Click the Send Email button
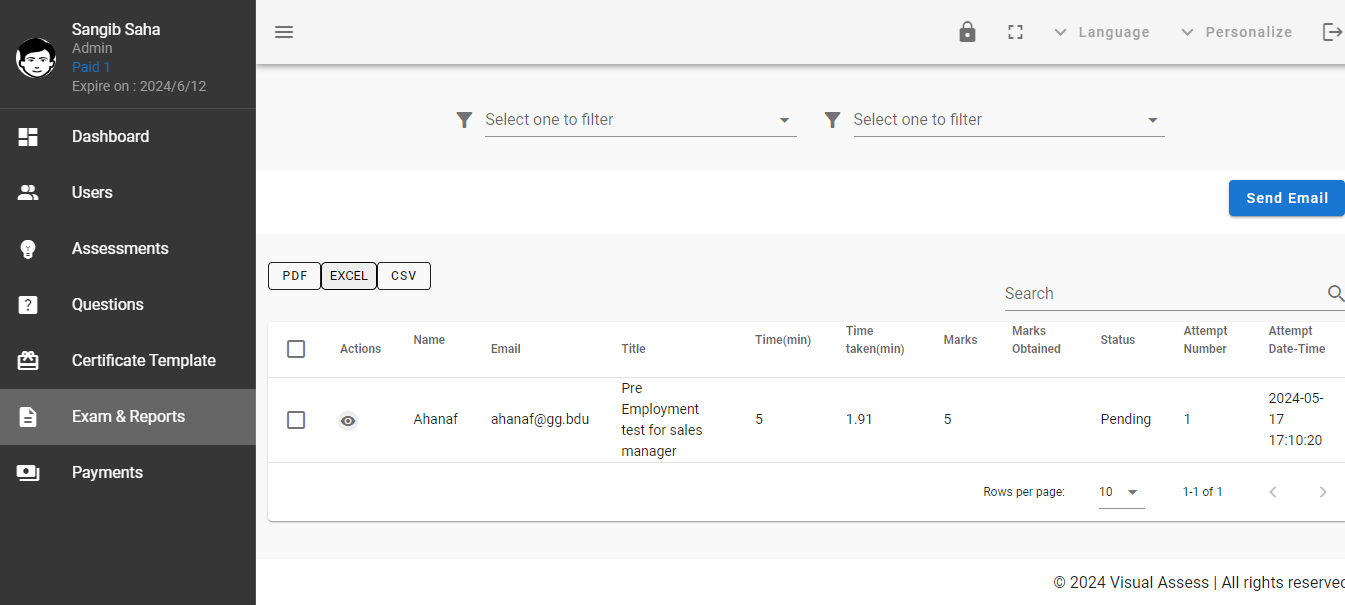This screenshot has height=605, width=1345. click(x=1286, y=197)
